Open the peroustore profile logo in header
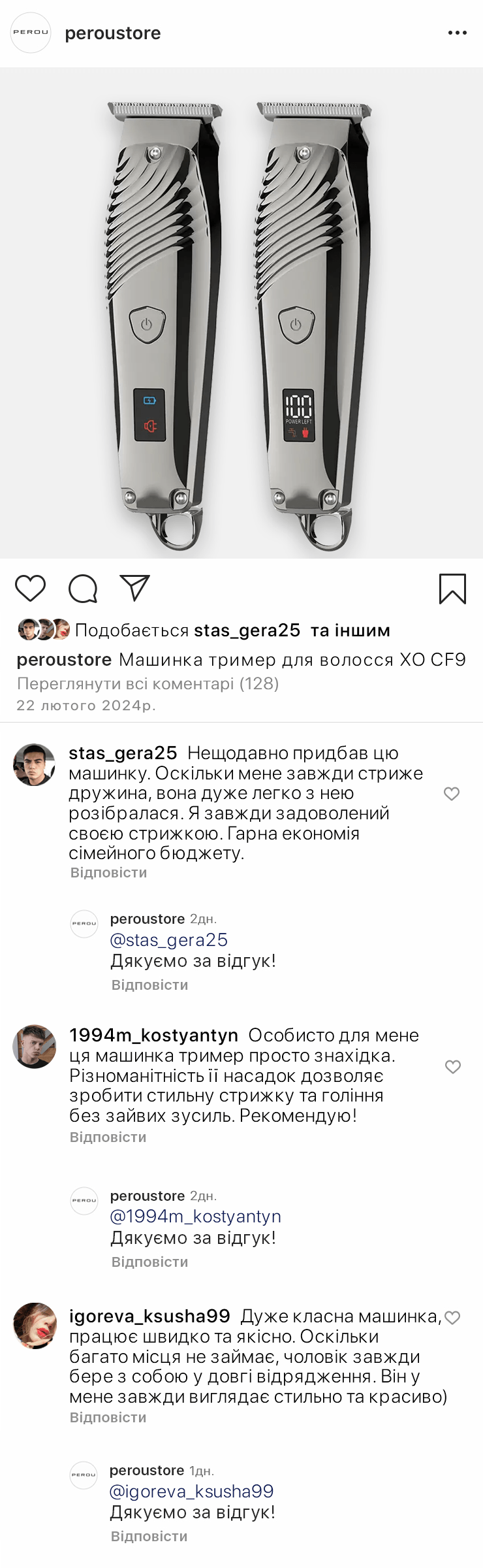The height and width of the screenshot is (1568, 483). click(x=31, y=33)
